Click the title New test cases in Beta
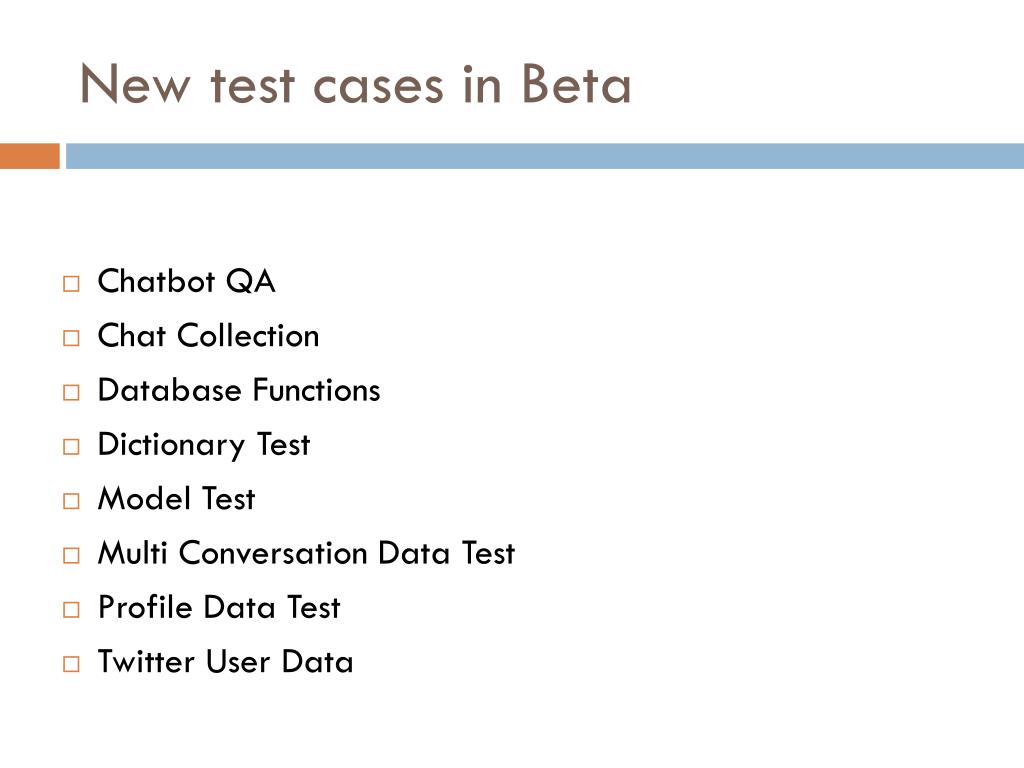This screenshot has width=1024, height=768. coord(355,84)
